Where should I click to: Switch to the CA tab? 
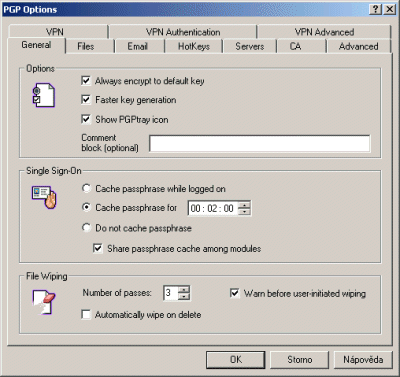301,46
